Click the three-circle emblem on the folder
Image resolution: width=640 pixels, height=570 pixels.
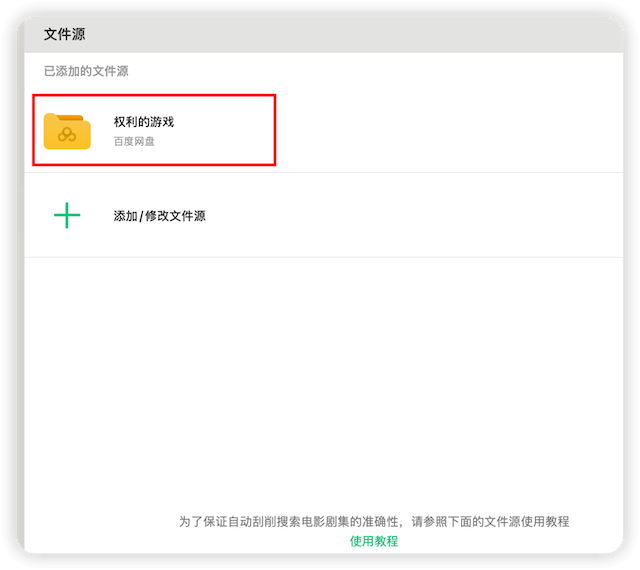(x=67, y=135)
